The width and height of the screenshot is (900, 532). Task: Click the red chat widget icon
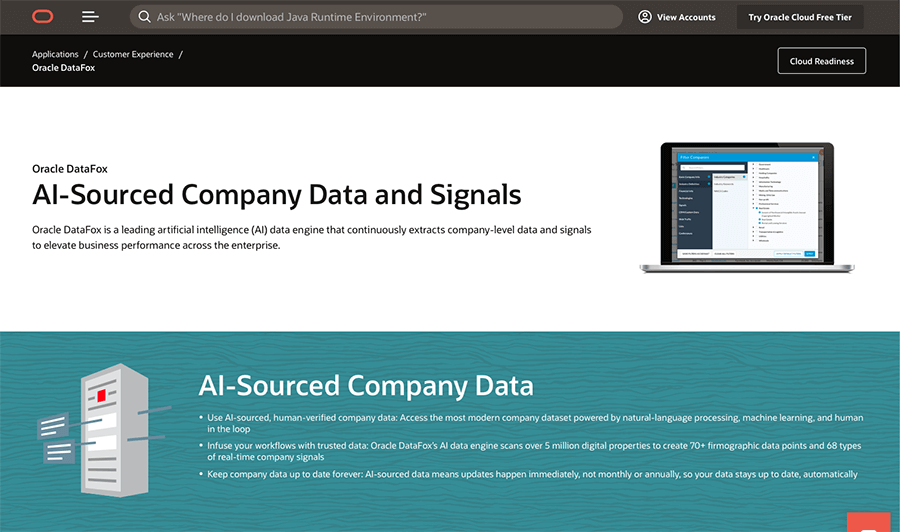(x=868, y=522)
